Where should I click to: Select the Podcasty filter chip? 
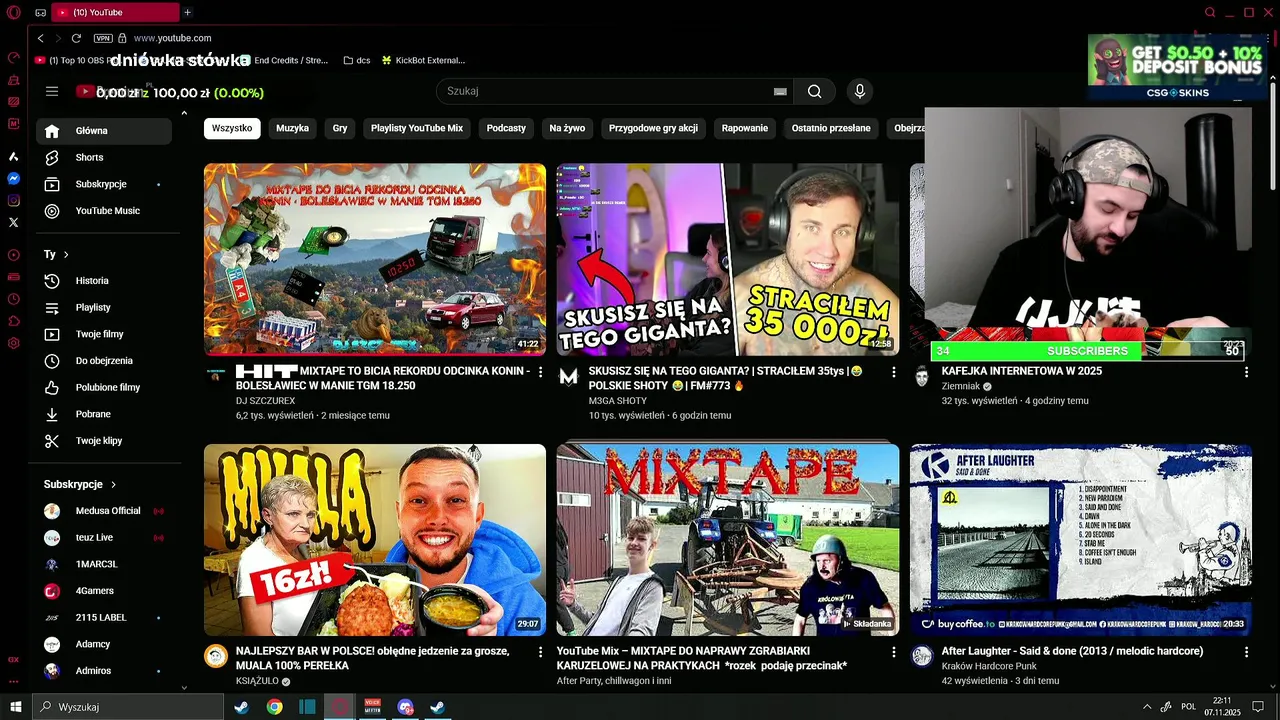pyautogui.click(x=506, y=128)
